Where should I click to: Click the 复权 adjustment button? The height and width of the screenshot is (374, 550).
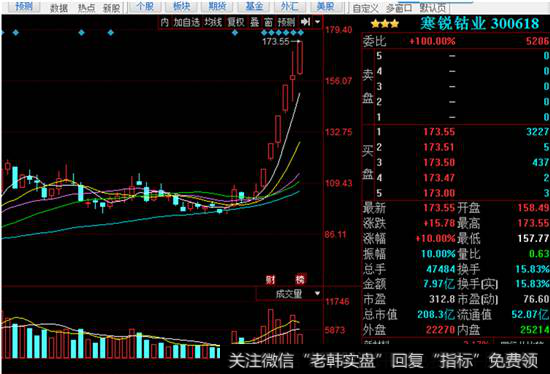click(236, 22)
